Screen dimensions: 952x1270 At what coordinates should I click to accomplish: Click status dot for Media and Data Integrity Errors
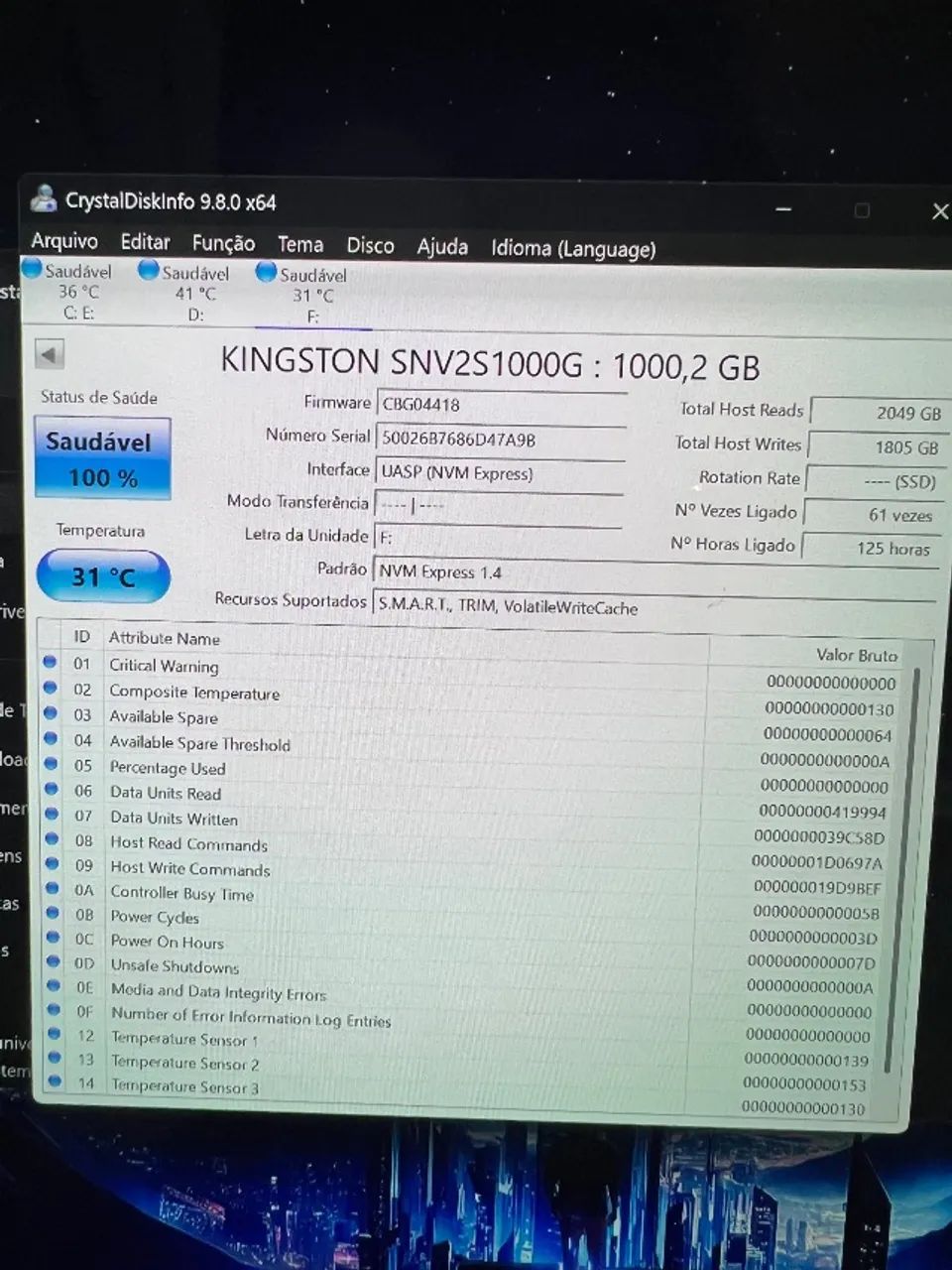(55, 986)
